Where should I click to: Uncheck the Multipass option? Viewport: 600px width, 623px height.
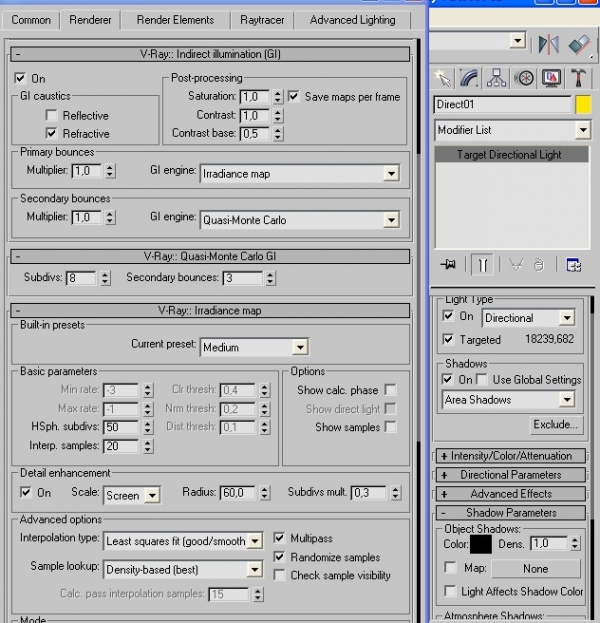coord(279,538)
